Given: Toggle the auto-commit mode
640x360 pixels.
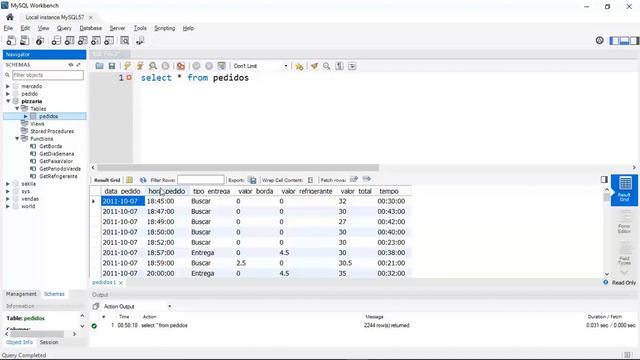Looking at the screenshot, I should [222, 66].
